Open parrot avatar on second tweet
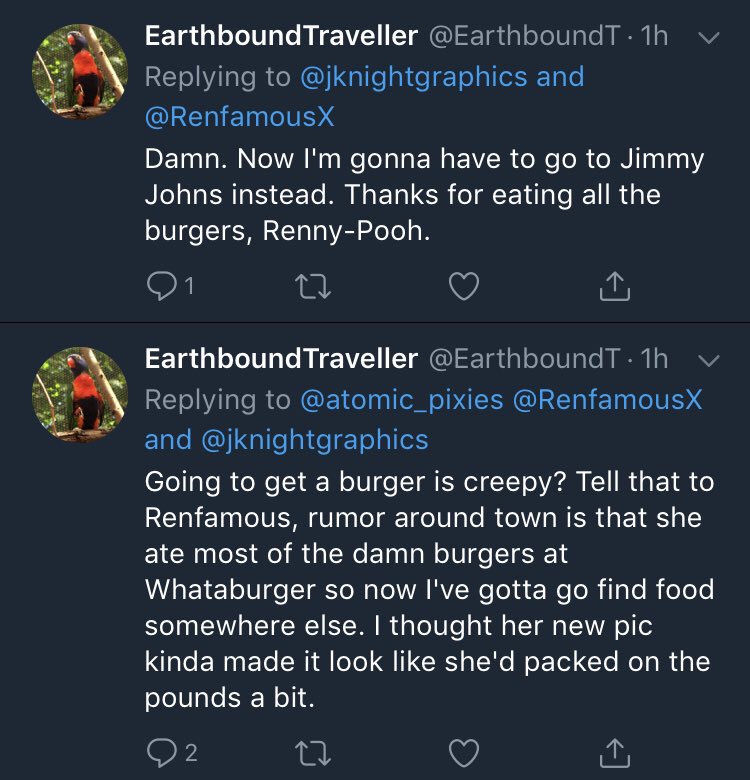750x780 pixels. (x=80, y=394)
